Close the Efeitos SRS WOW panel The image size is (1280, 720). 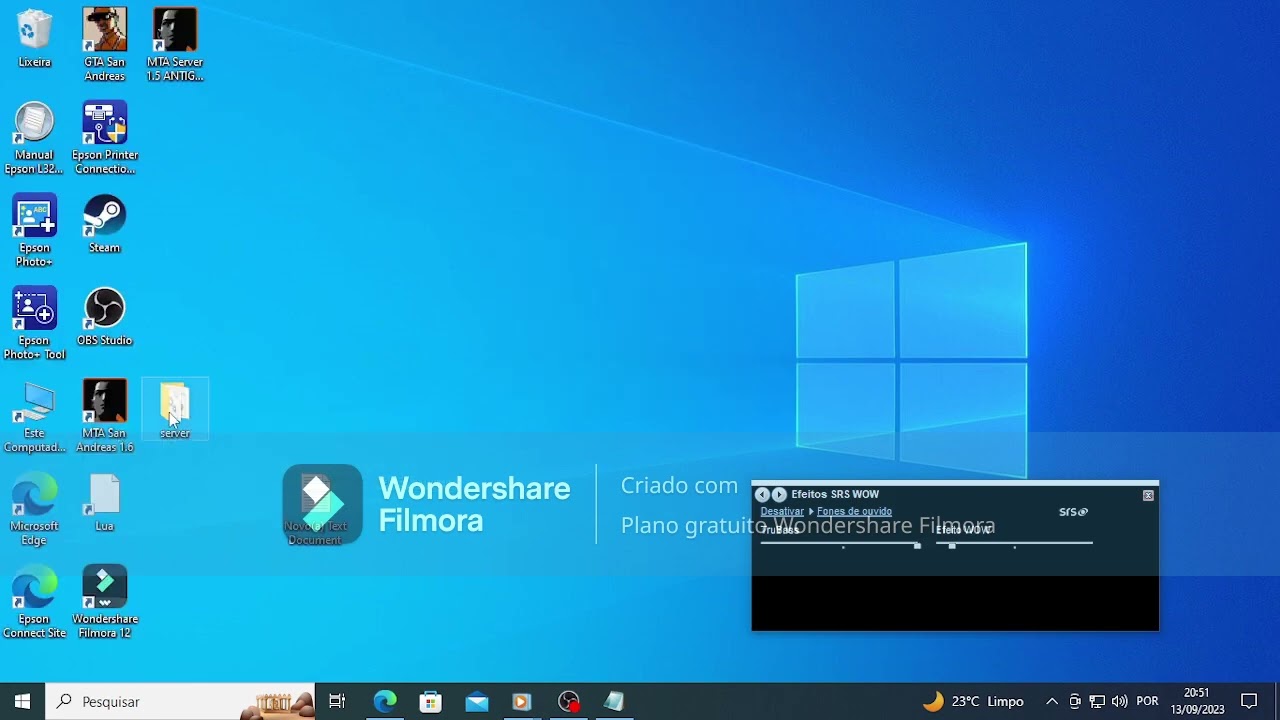pyautogui.click(x=1148, y=495)
